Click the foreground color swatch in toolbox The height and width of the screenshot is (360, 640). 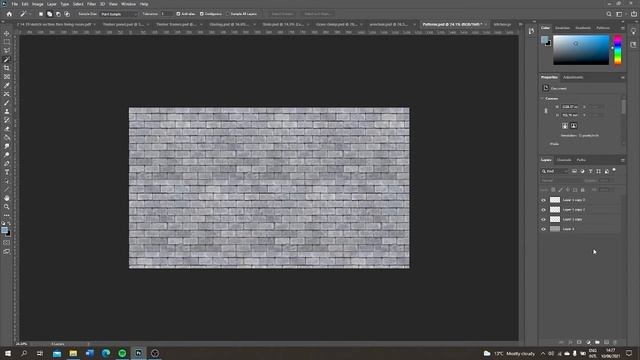4,230
